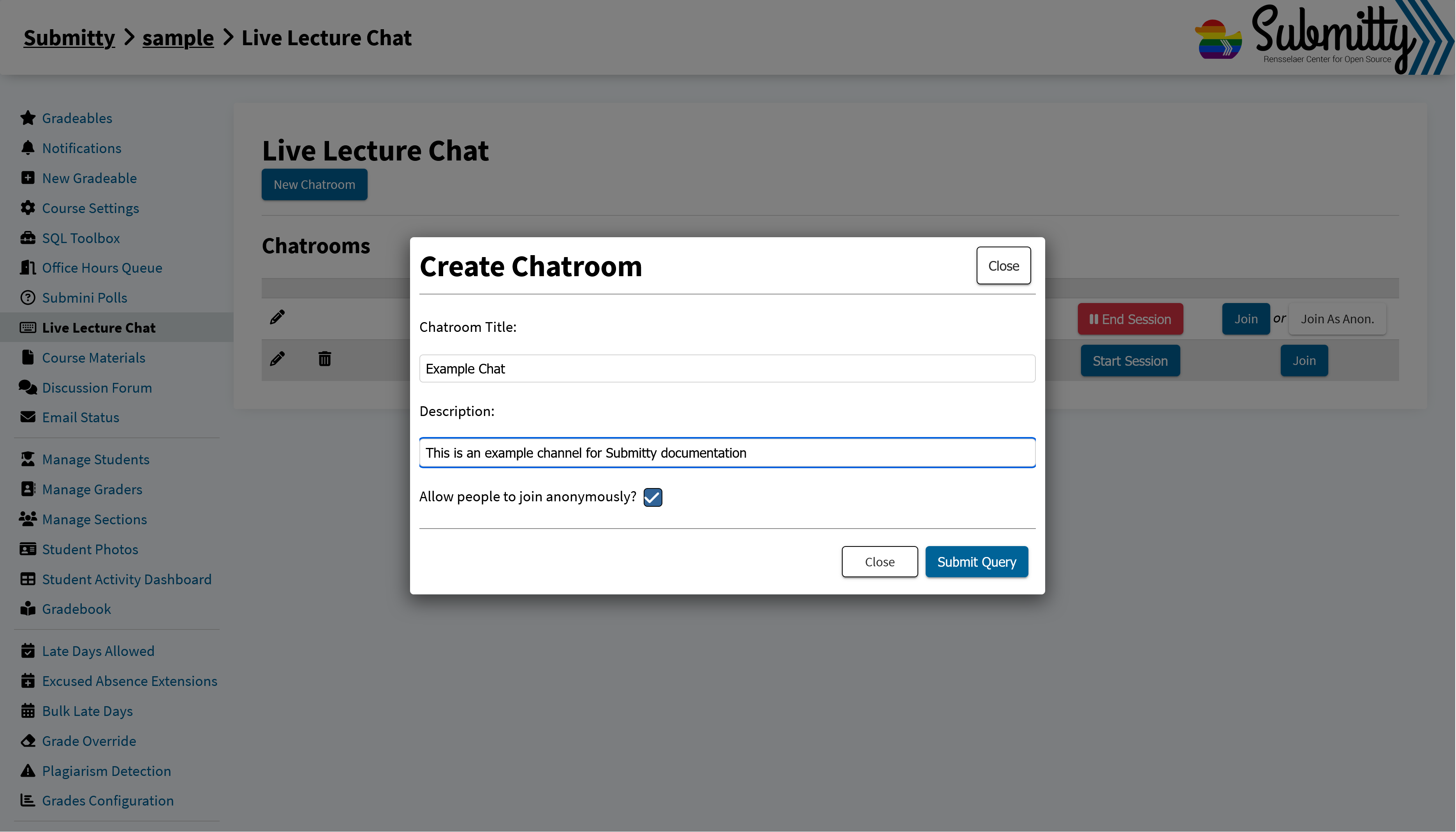Screen dimensions: 1456x832
Task: Click into the Description text field
Action: [x=727, y=453]
